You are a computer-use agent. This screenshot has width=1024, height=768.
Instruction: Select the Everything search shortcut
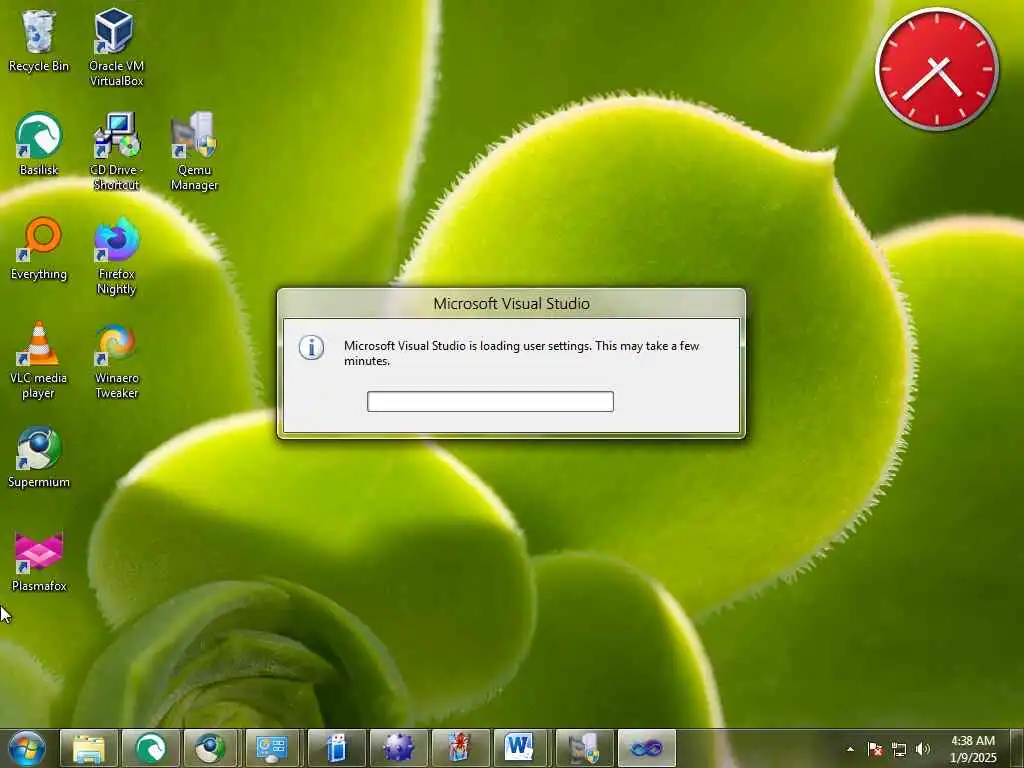(x=39, y=248)
